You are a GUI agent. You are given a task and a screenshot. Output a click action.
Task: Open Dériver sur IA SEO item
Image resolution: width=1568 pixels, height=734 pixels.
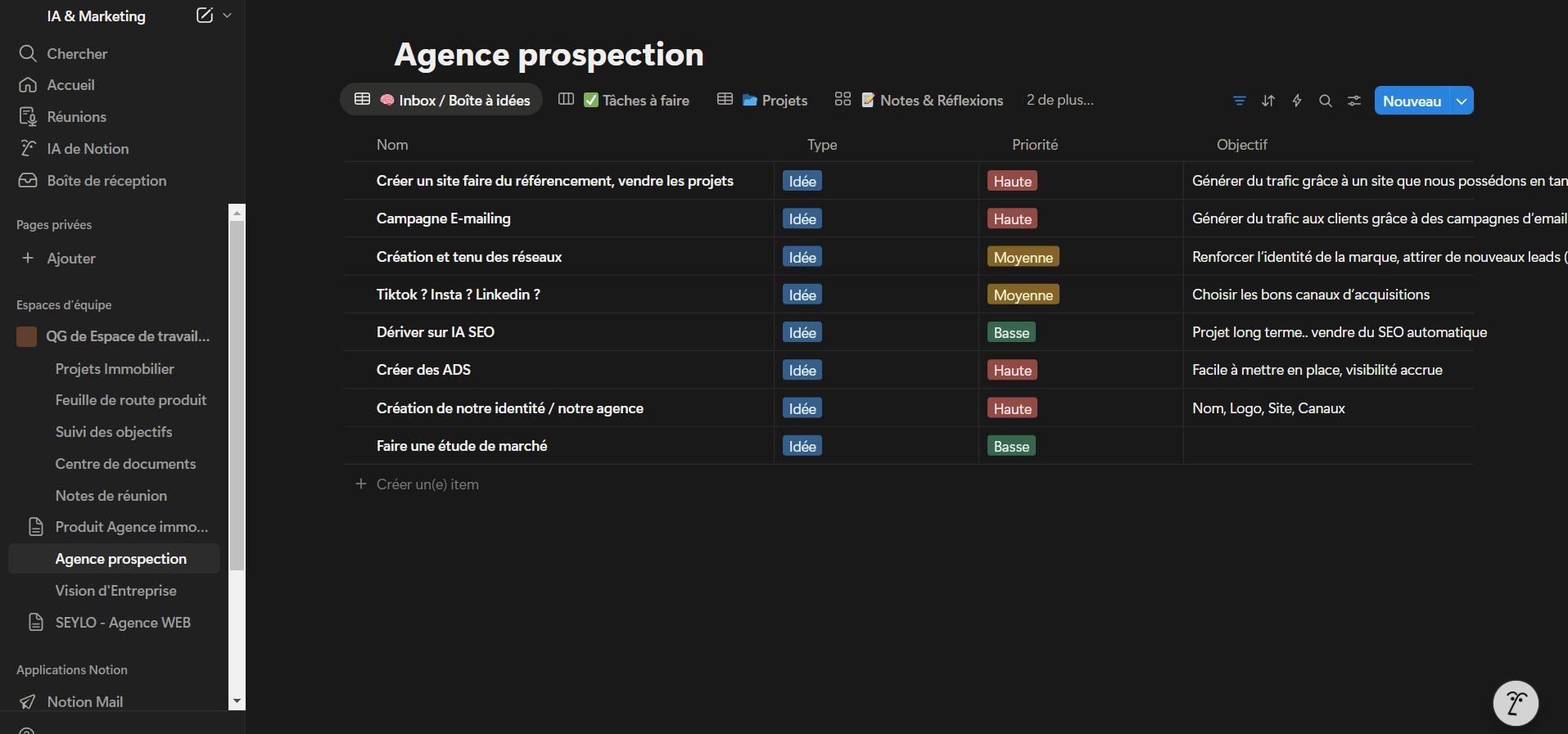[436, 332]
